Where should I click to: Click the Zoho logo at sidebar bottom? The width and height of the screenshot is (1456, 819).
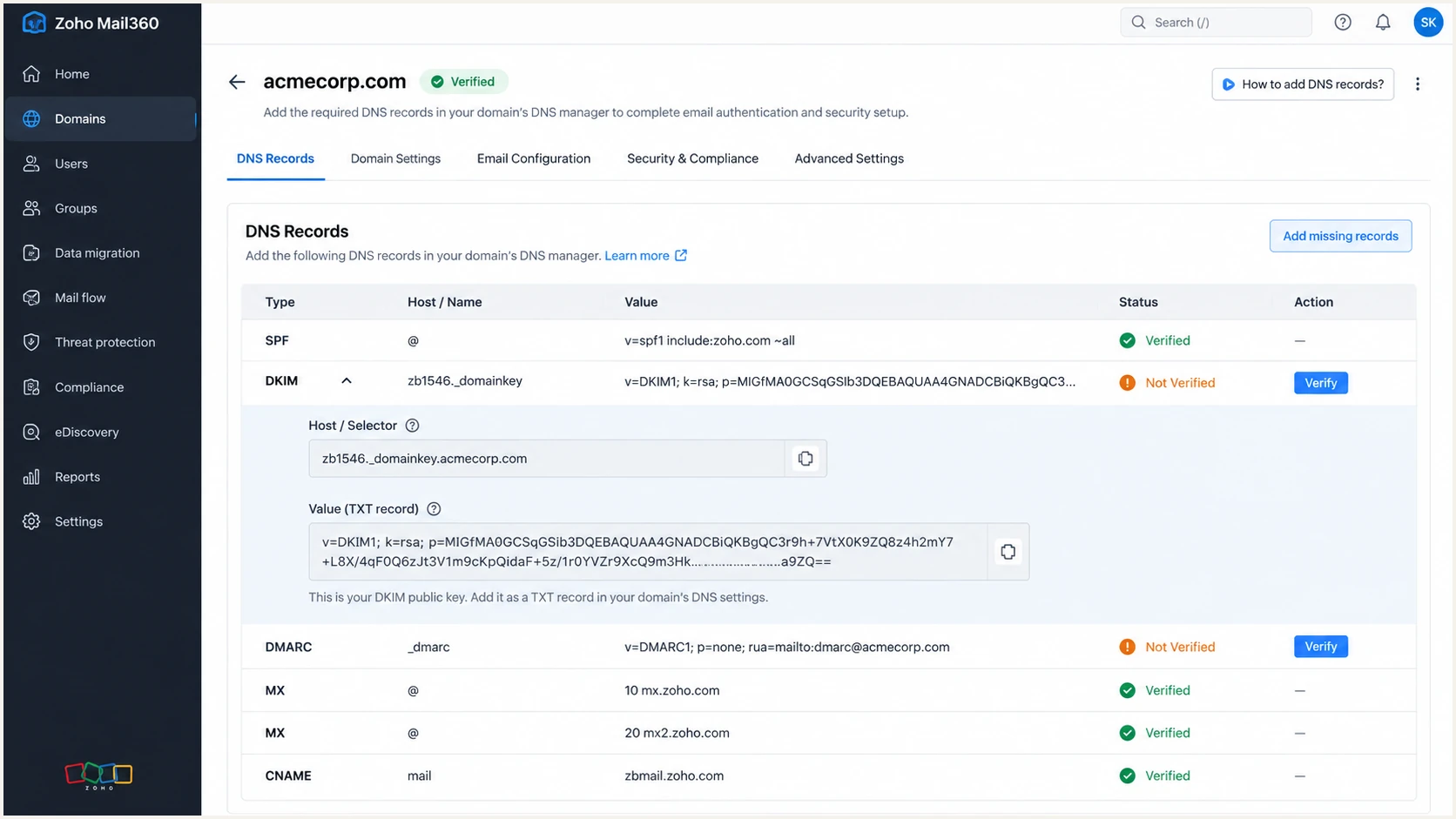(98, 775)
